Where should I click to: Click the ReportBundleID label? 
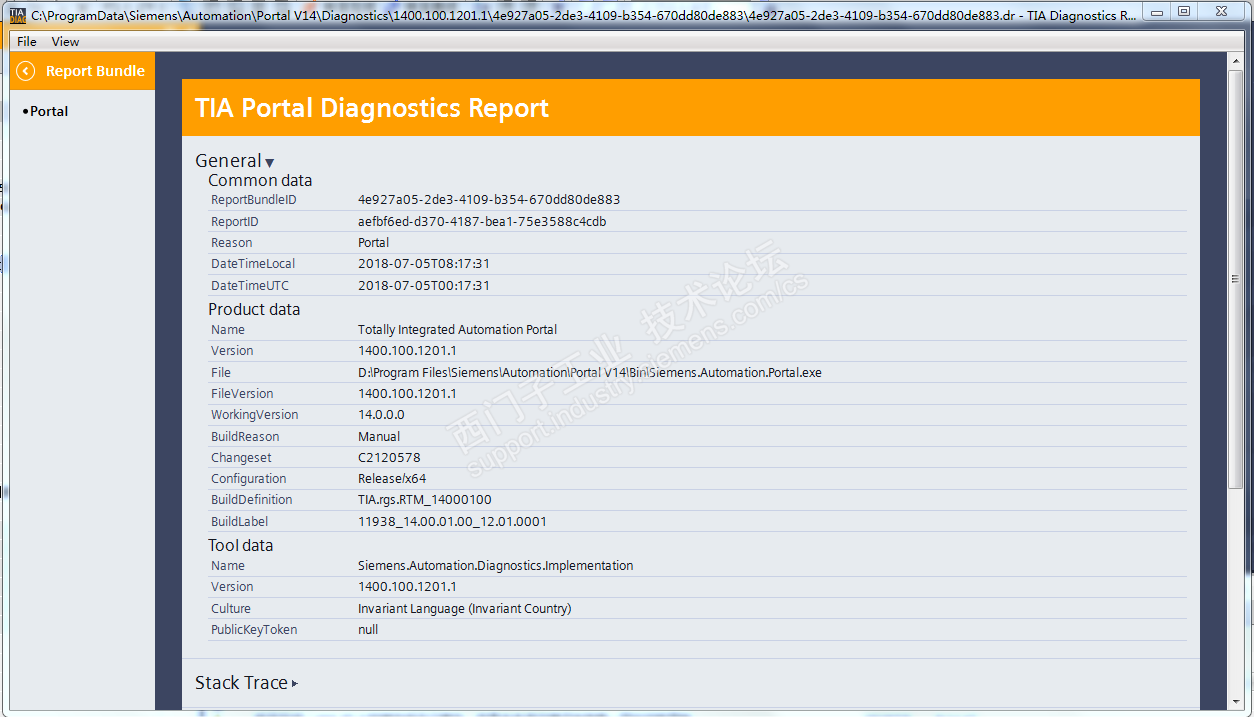point(254,200)
